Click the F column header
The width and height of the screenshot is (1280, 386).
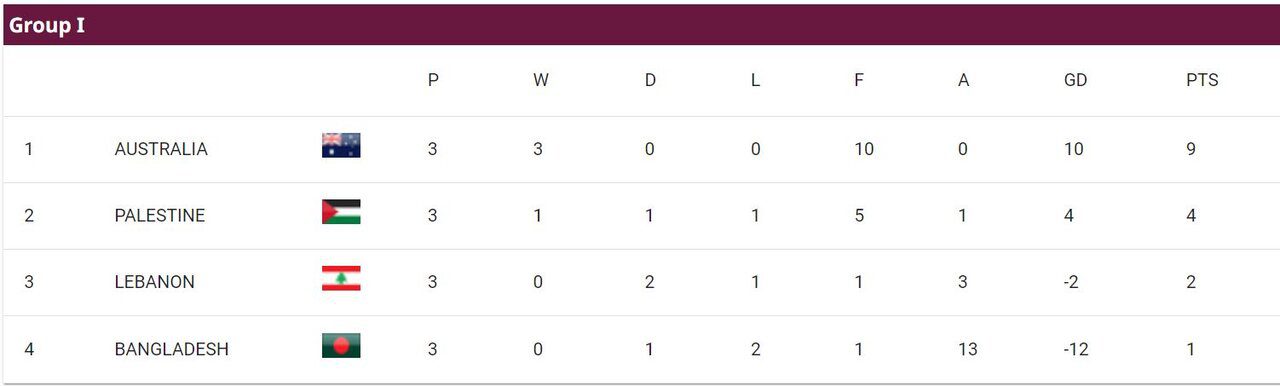(859, 80)
